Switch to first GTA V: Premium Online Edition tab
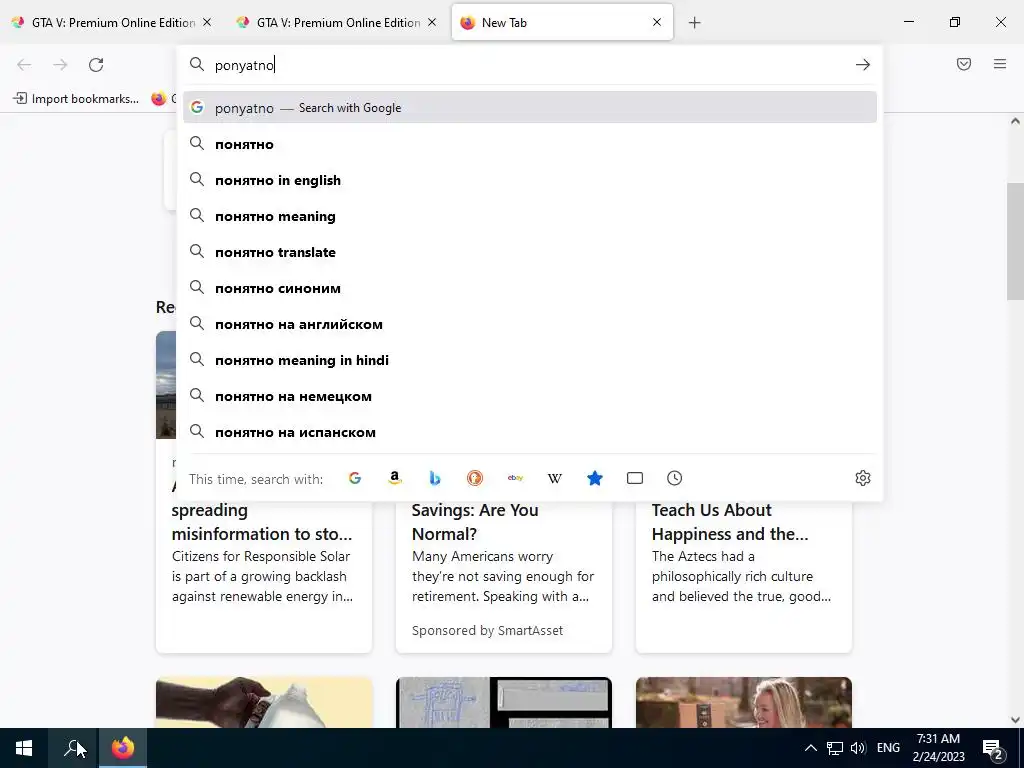This screenshot has height=768, width=1024. tap(112, 22)
